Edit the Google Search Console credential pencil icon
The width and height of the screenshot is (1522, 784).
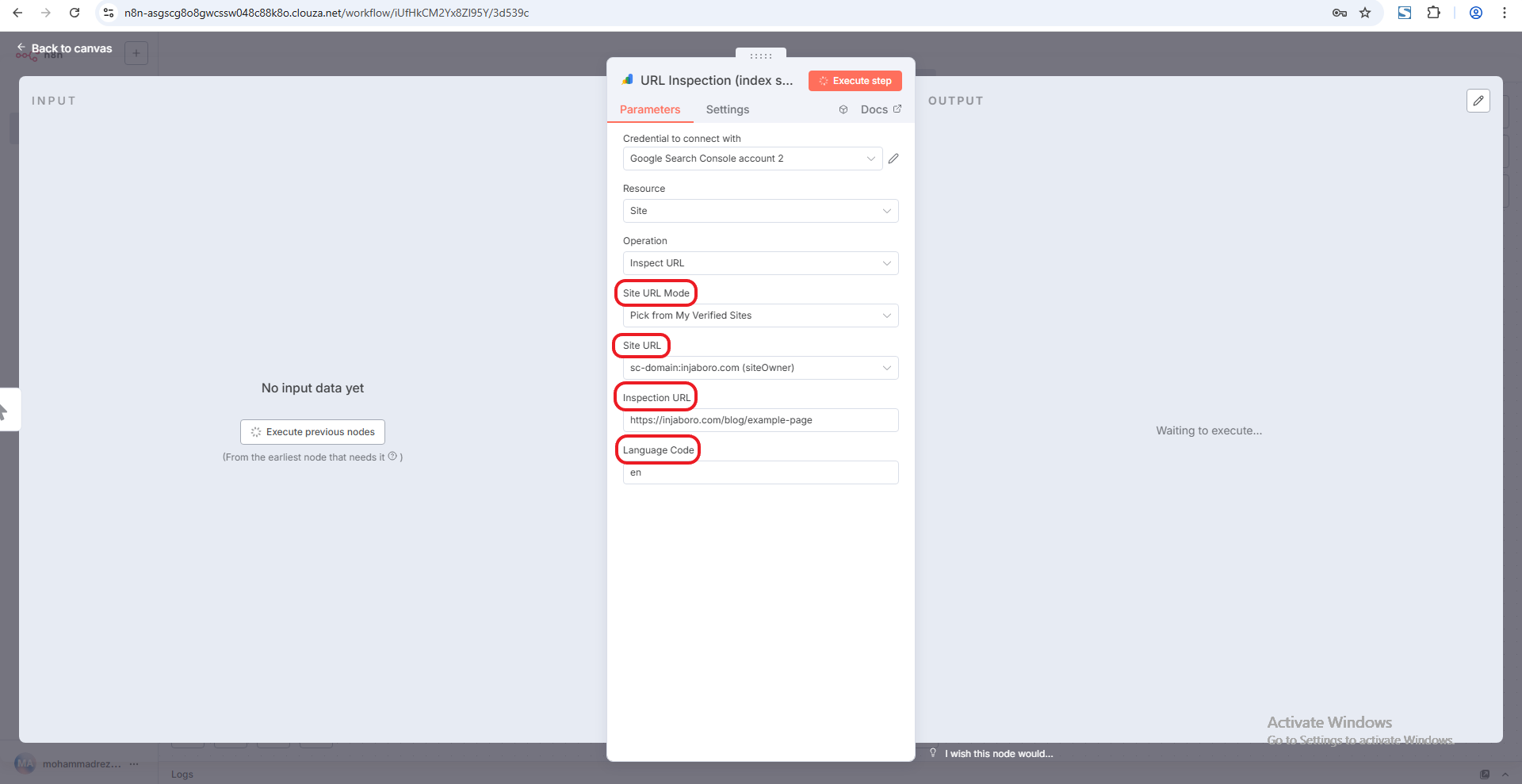(893, 159)
